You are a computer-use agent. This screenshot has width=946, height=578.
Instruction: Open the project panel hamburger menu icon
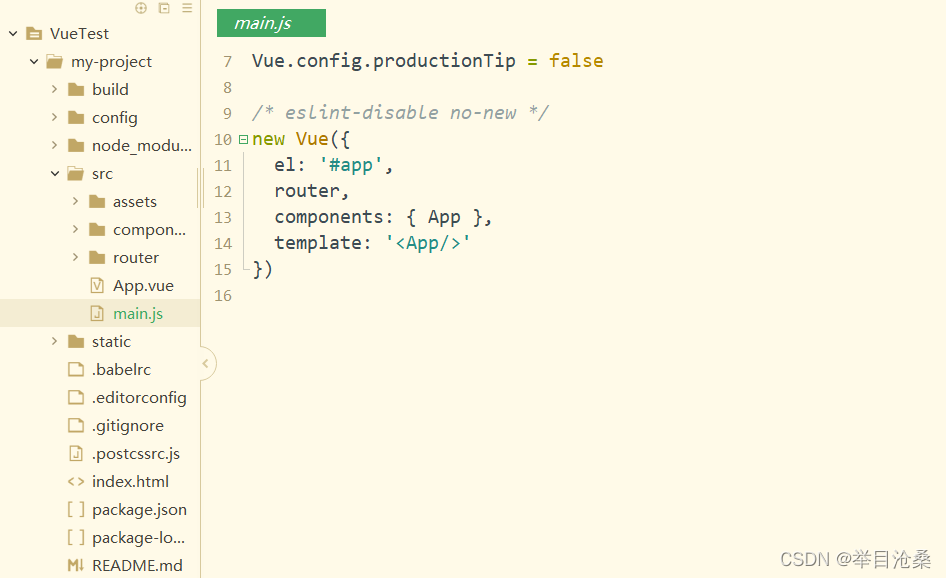pos(187,8)
